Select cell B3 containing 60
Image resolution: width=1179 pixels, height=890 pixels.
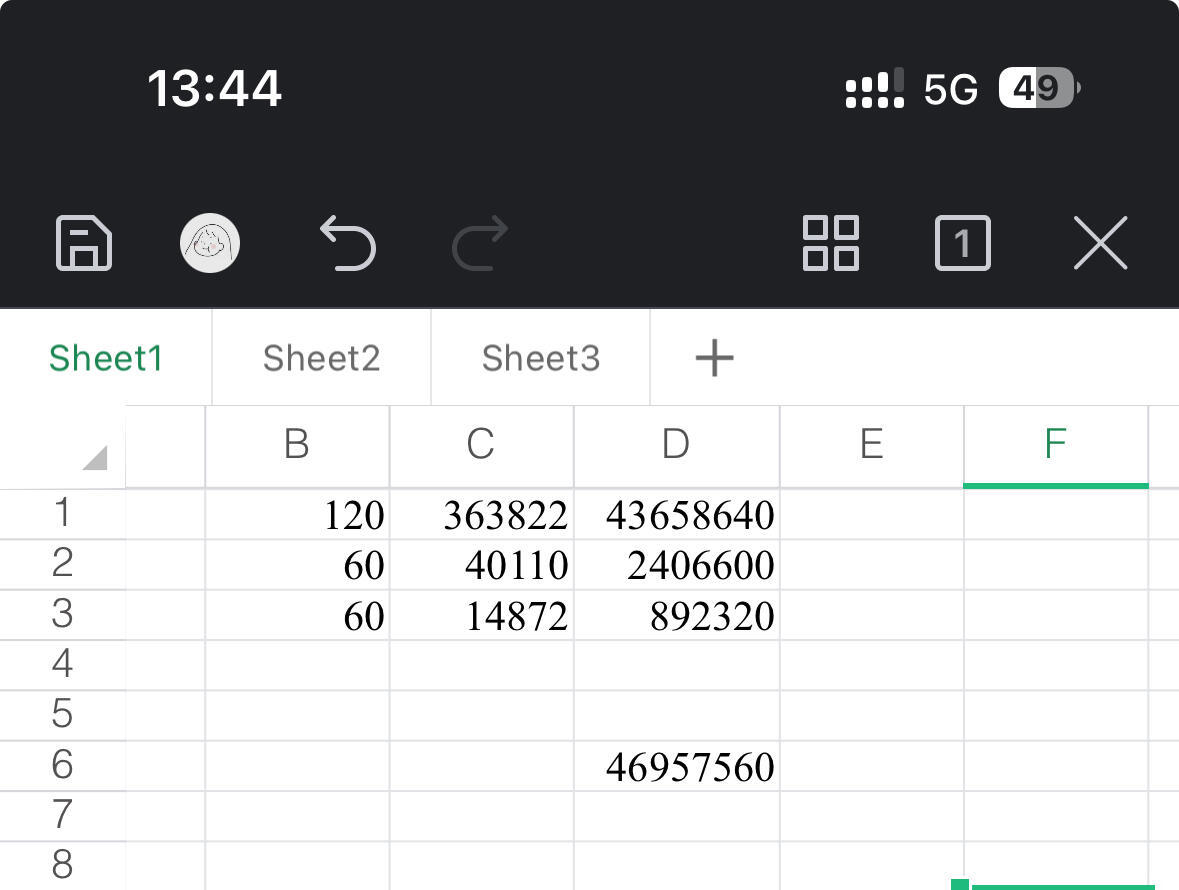297,615
